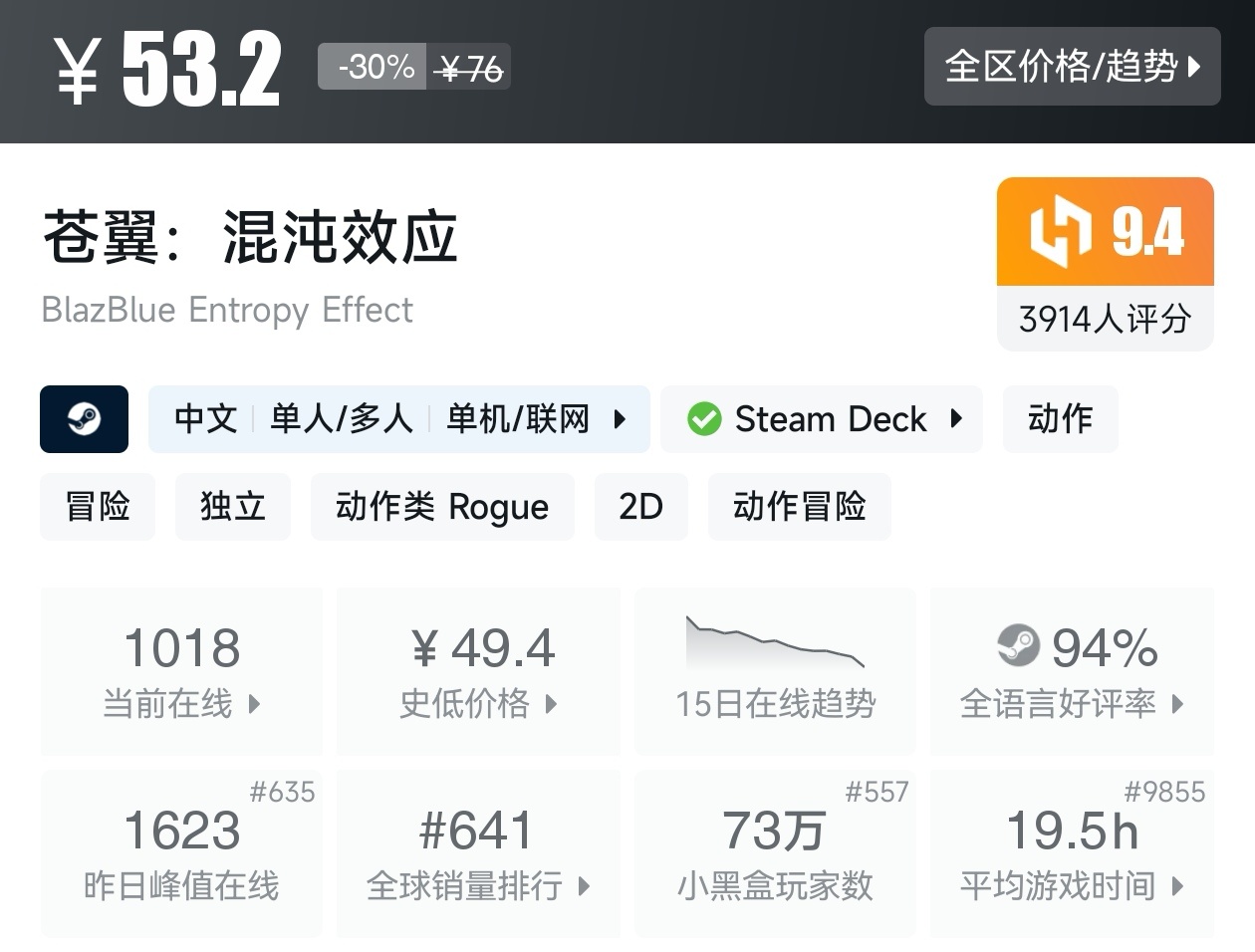Open the 15-day online trend chart
The width and height of the screenshot is (1255, 952).
tap(775, 642)
